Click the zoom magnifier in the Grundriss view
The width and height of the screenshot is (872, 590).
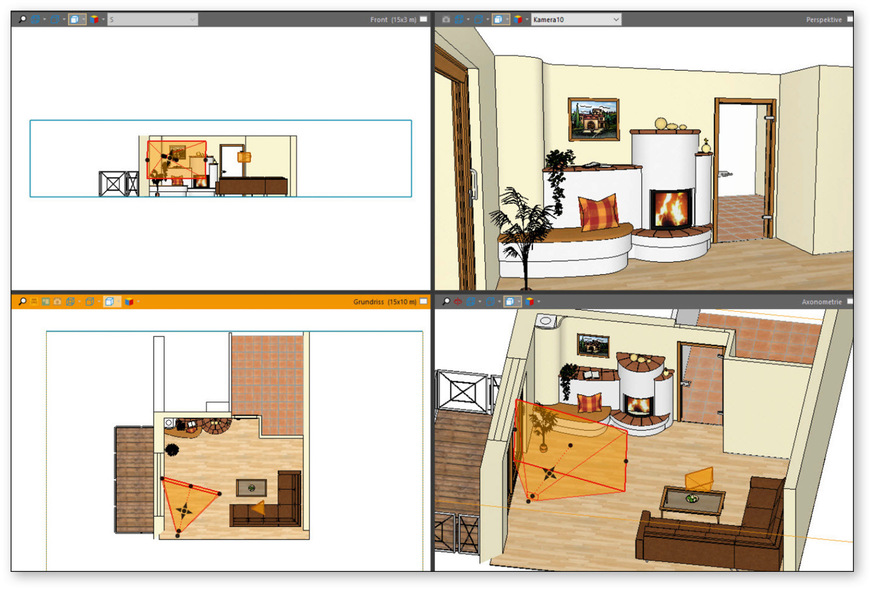[x=22, y=300]
